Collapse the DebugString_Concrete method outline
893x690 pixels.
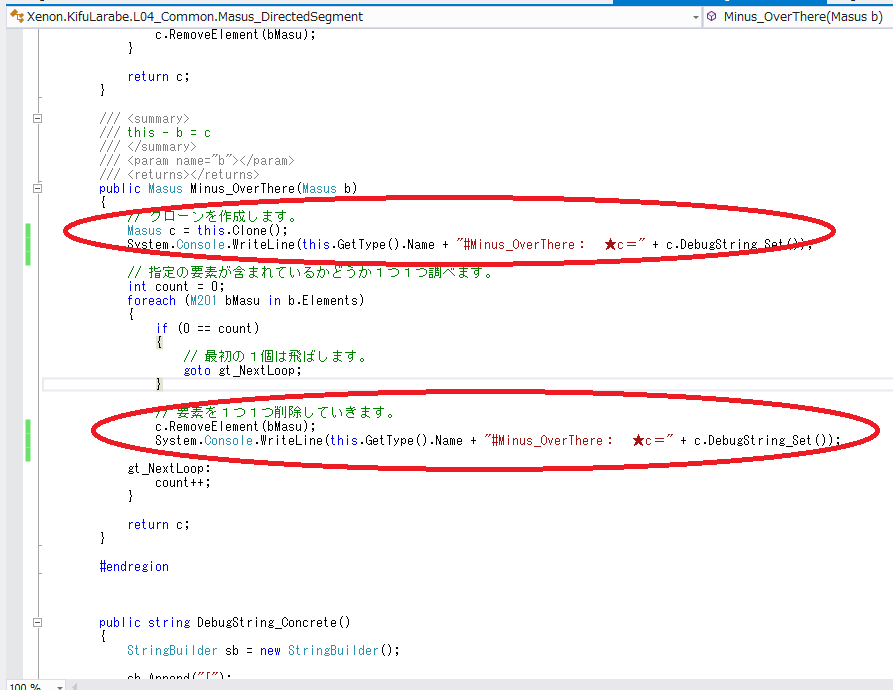[38, 622]
